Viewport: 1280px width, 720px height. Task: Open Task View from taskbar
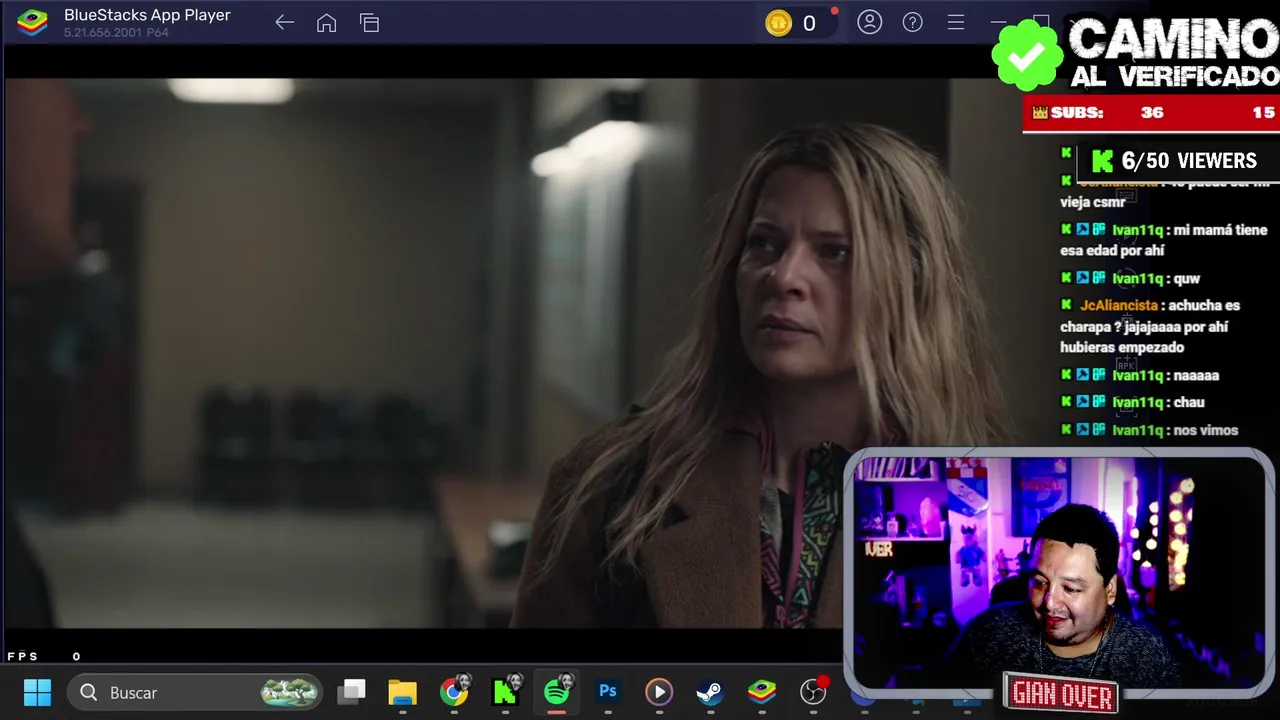click(x=351, y=692)
